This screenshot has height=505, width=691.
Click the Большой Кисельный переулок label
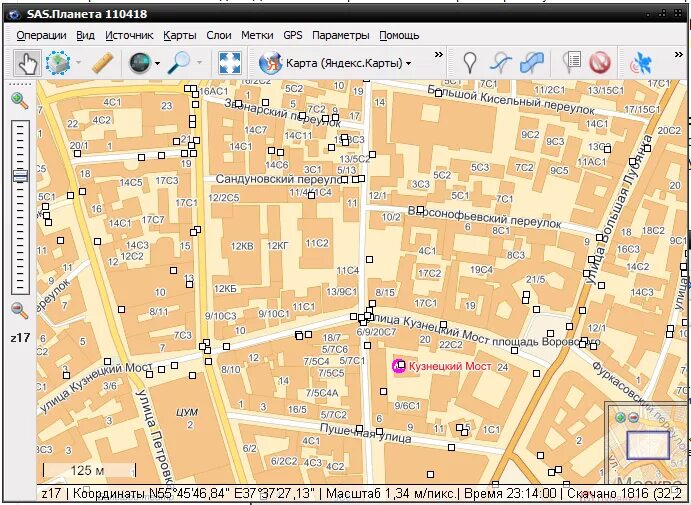tap(511, 100)
